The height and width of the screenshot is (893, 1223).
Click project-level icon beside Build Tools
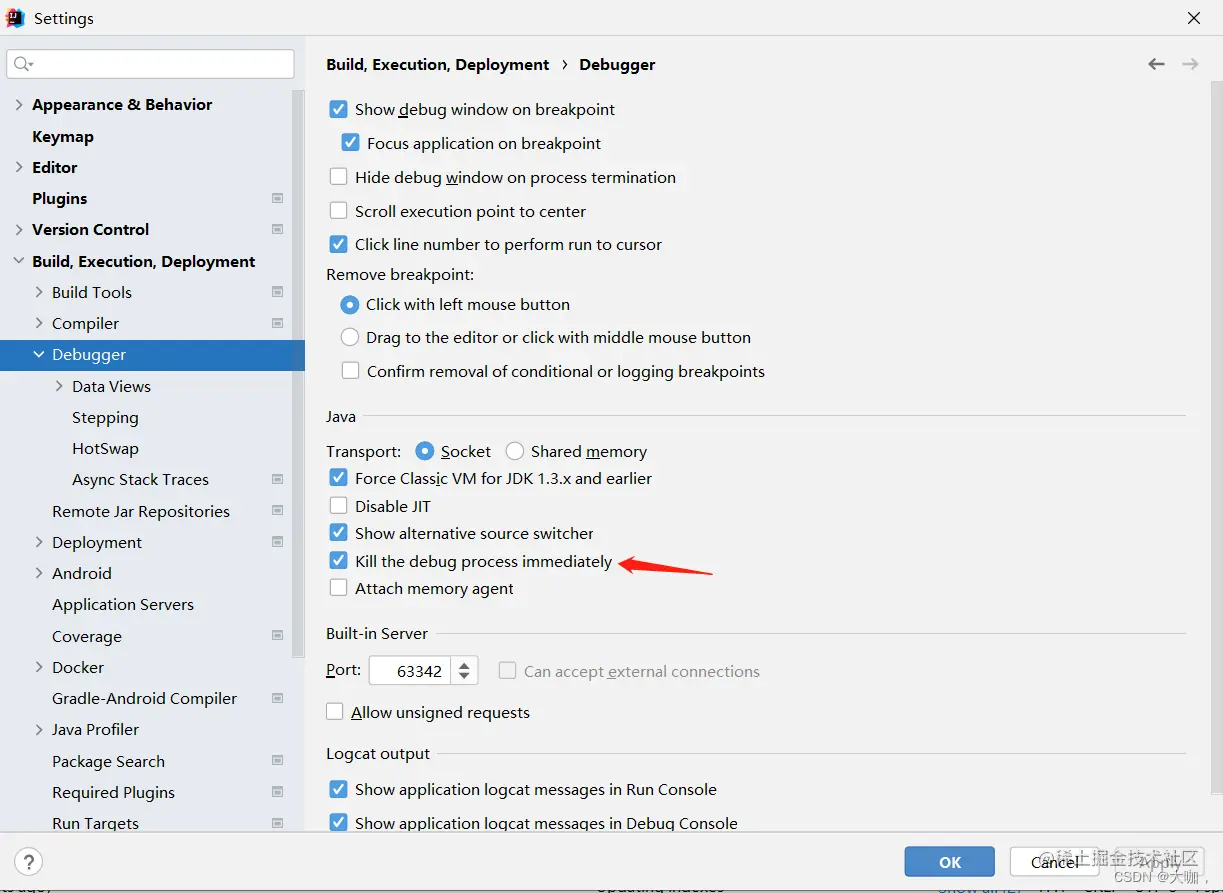278,292
